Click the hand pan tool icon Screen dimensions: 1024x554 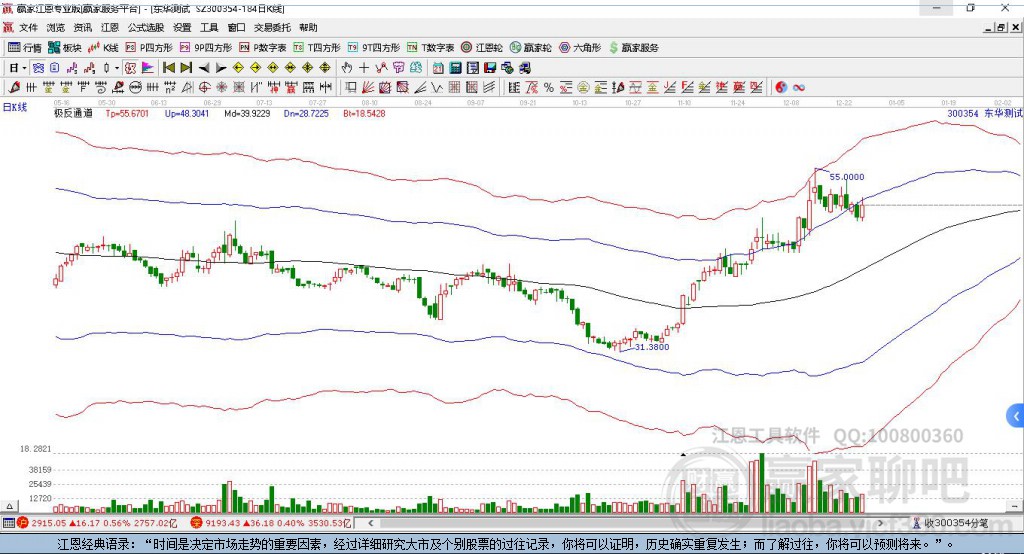347,67
